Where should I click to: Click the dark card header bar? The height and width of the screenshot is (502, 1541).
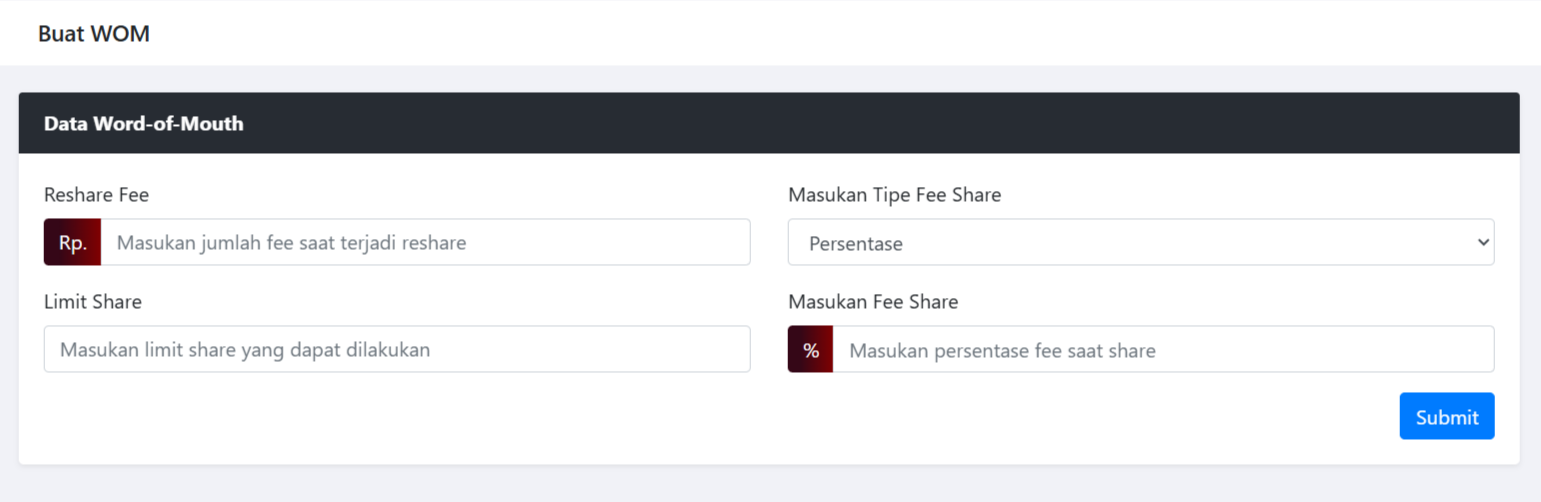tap(900, 124)
